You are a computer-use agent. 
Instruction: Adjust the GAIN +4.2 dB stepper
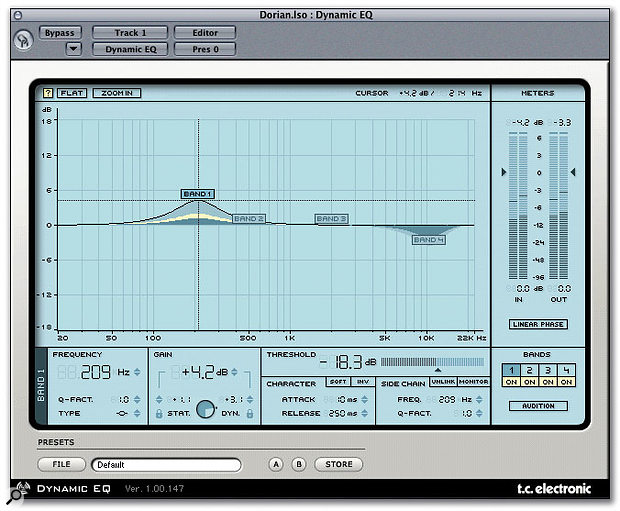[234, 372]
